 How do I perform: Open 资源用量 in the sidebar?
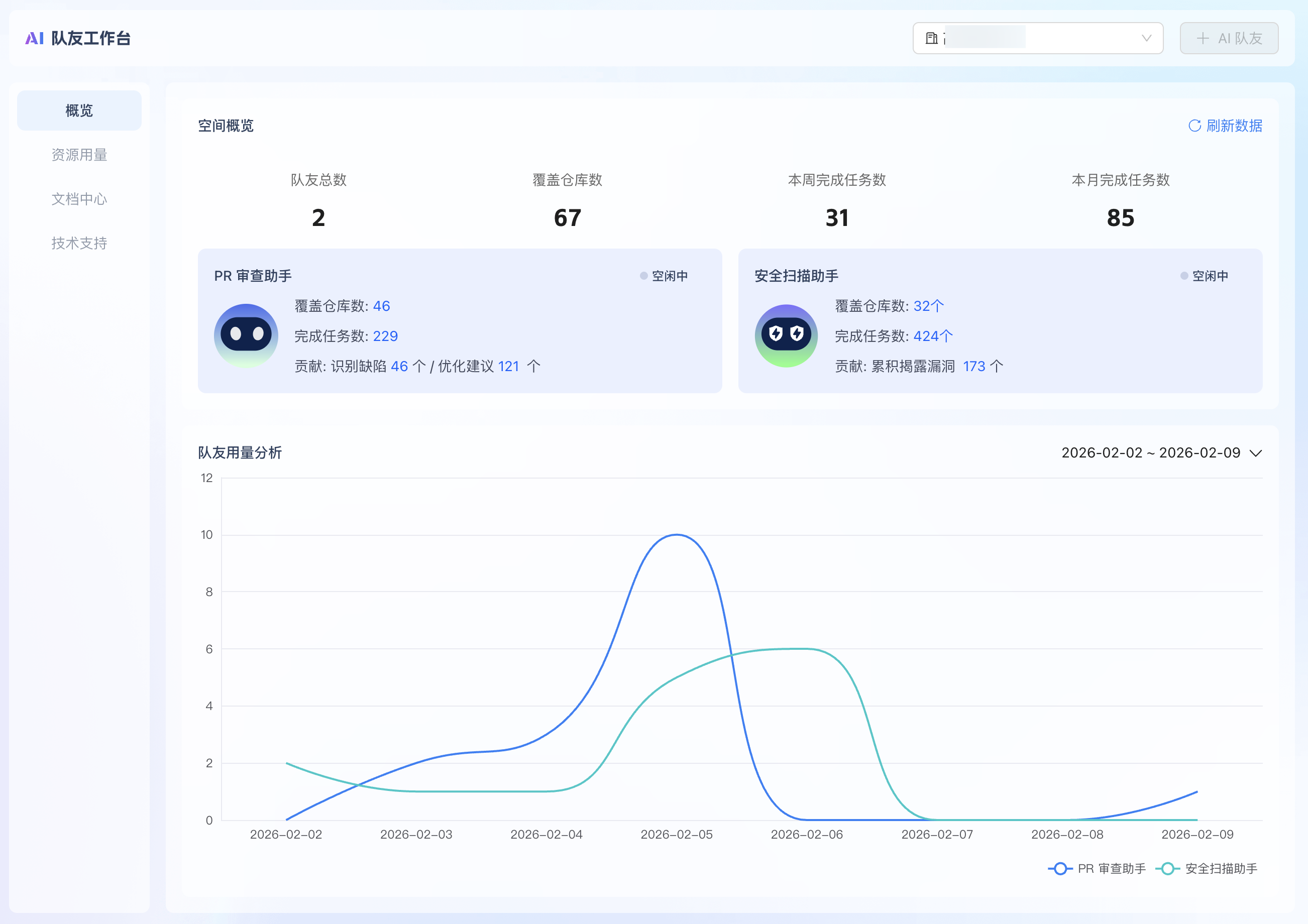point(79,155)
